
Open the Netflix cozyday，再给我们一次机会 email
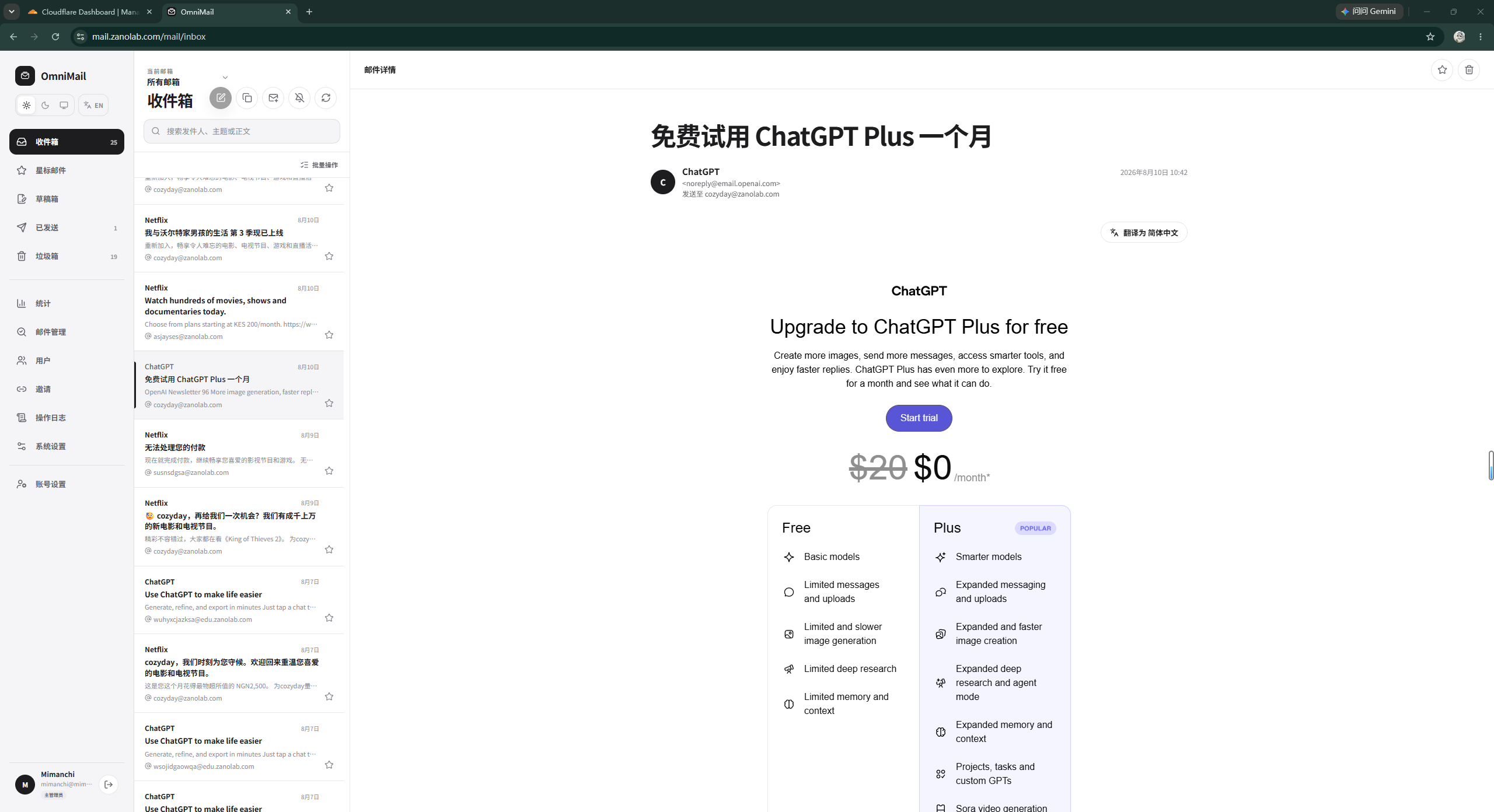point(239,527)
